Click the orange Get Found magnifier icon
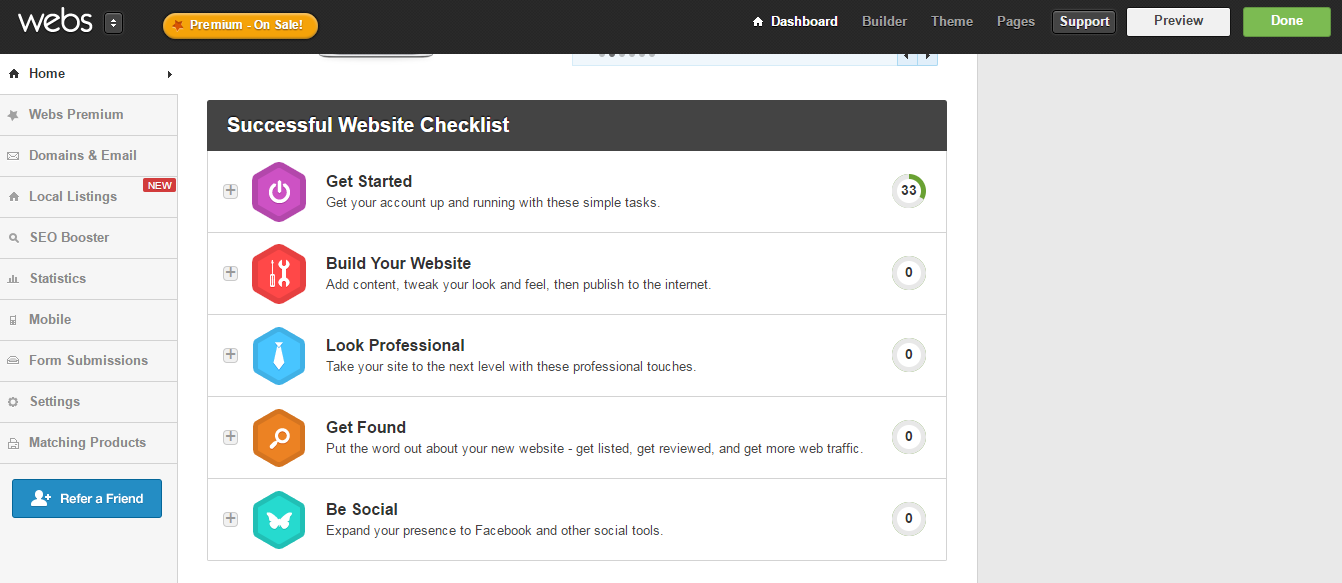 (x=279, y=437)
